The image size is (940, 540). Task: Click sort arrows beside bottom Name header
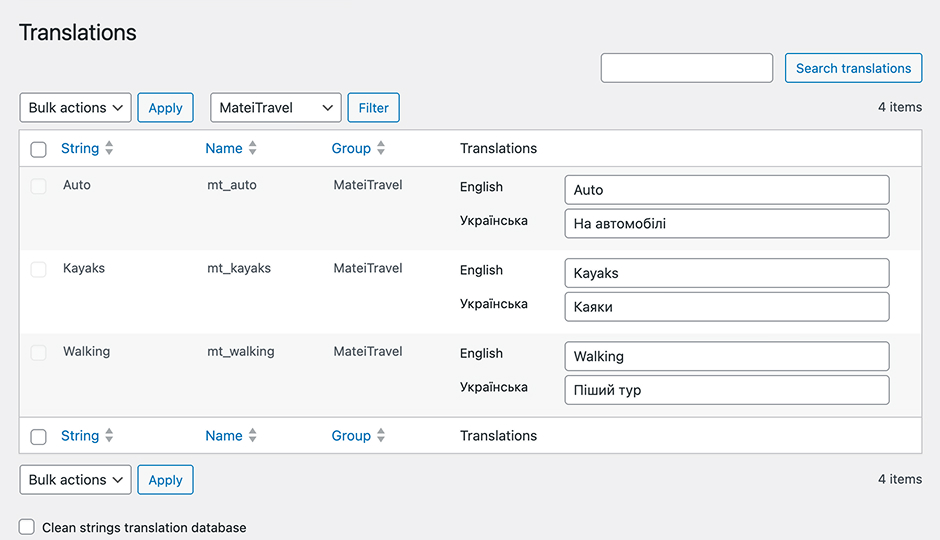253,436
